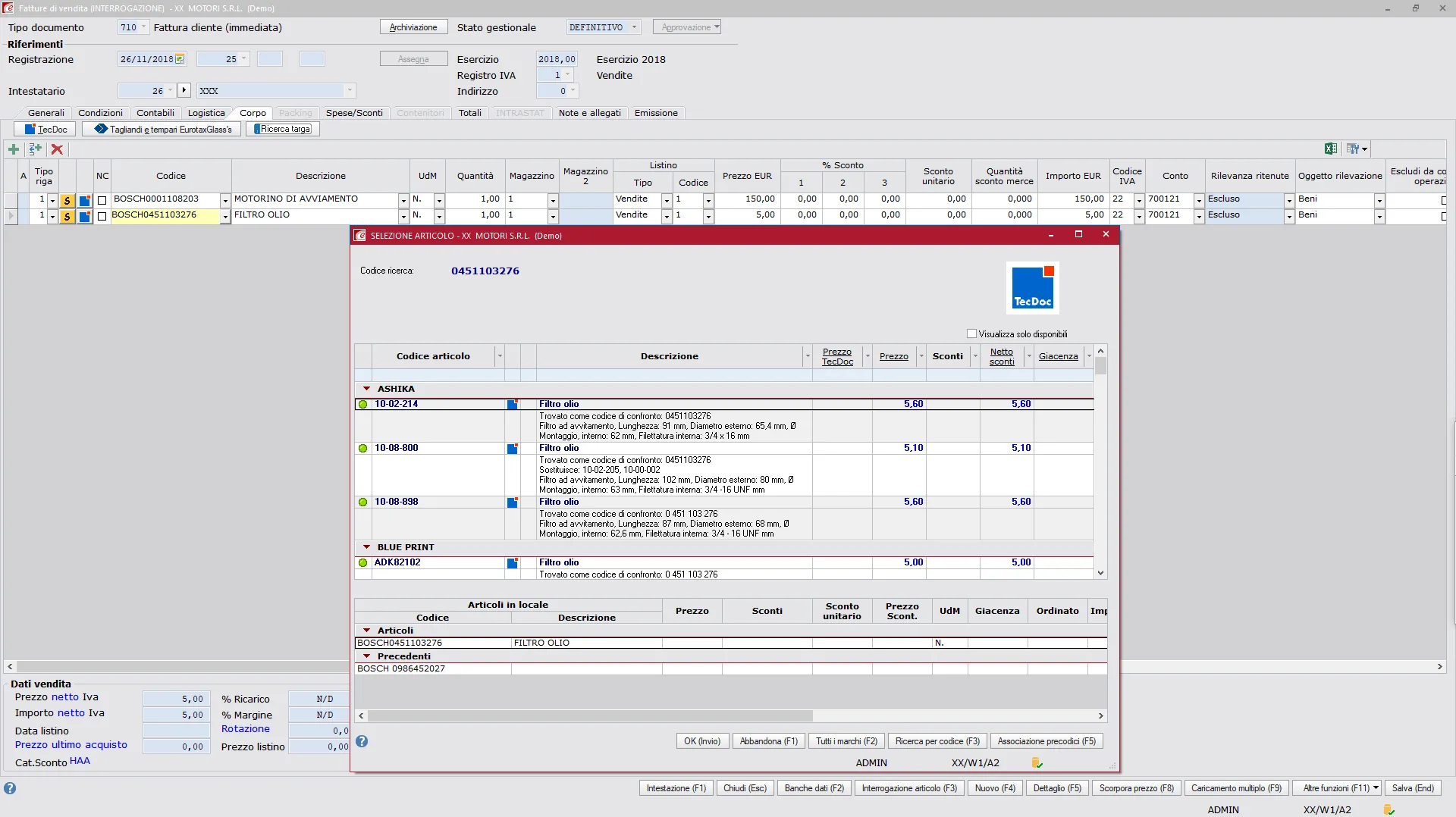This screenshot has width=1456, height=817.
Task: Switch to the Note e allegati tab
Action: (x=589, y=113)
